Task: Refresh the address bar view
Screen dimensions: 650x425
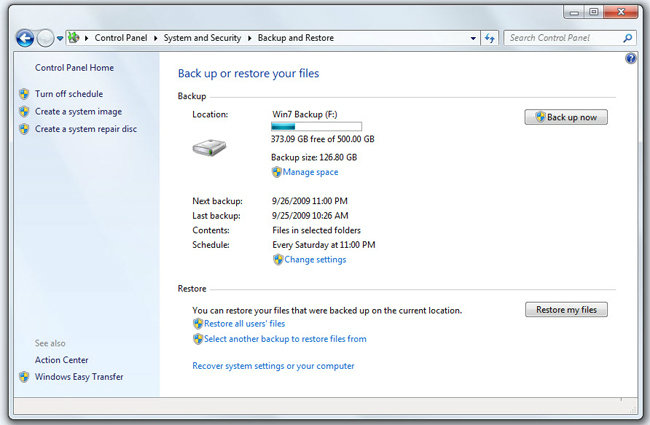Action: [490, 38]
